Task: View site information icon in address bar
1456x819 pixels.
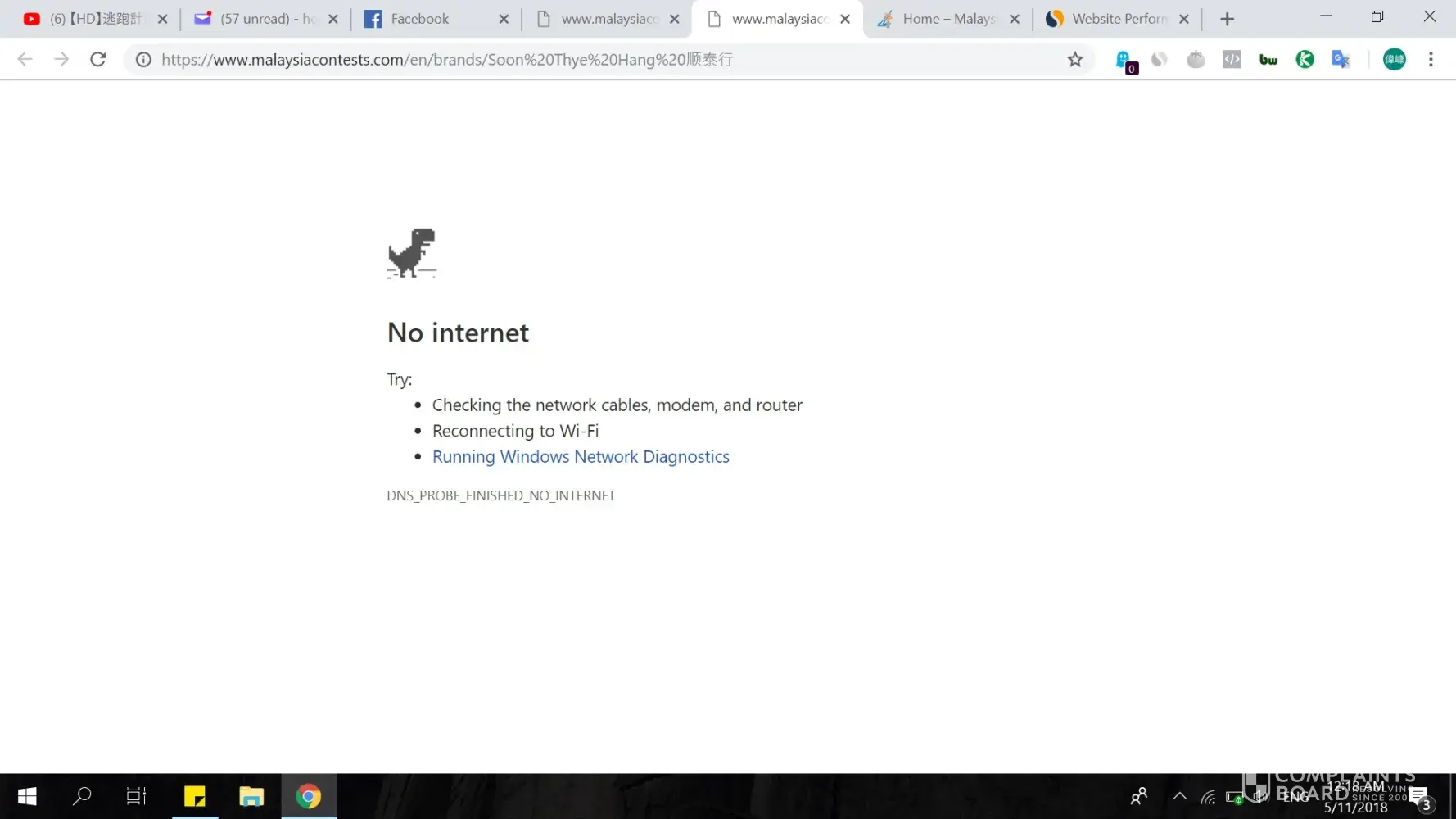Action: point(143,59)
